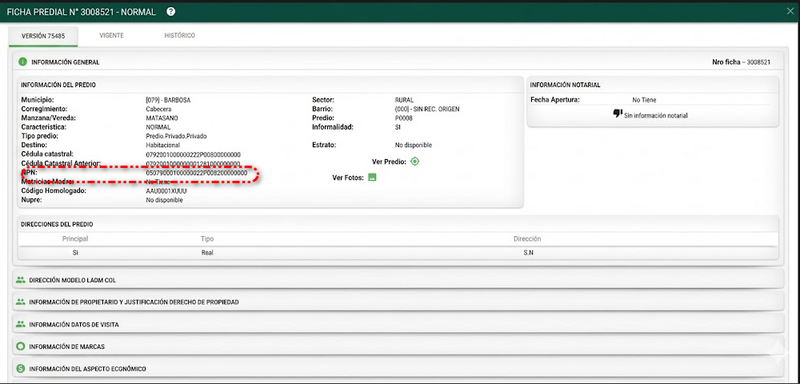The height and width of the screenshot is (384, 800).
Task: Click the Dirección column header
Action: (527, 239)
